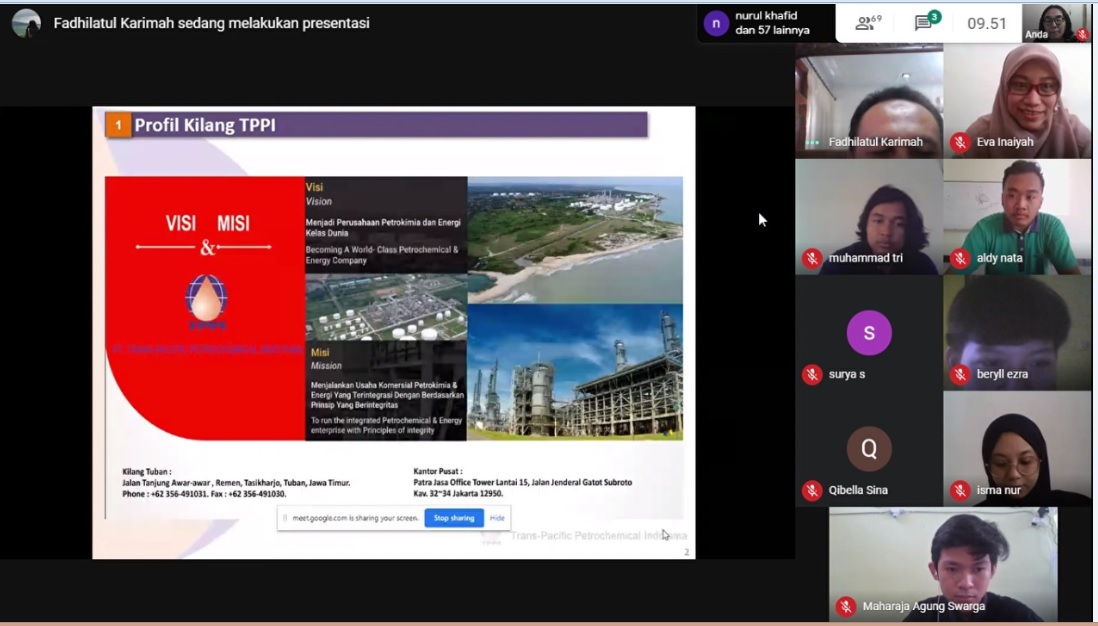Open your own video thumbnail labeled Anda
Viewport: 1098px width, 626px height.
[1055, 22]
